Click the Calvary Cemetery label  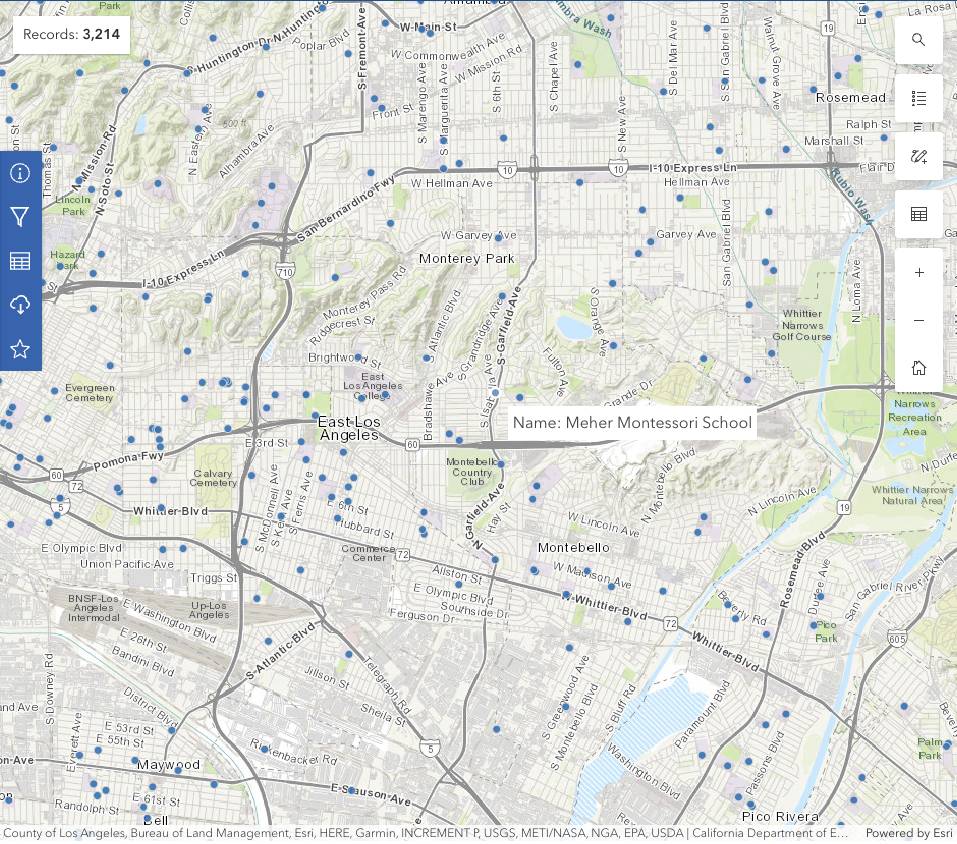coord(213,478)
